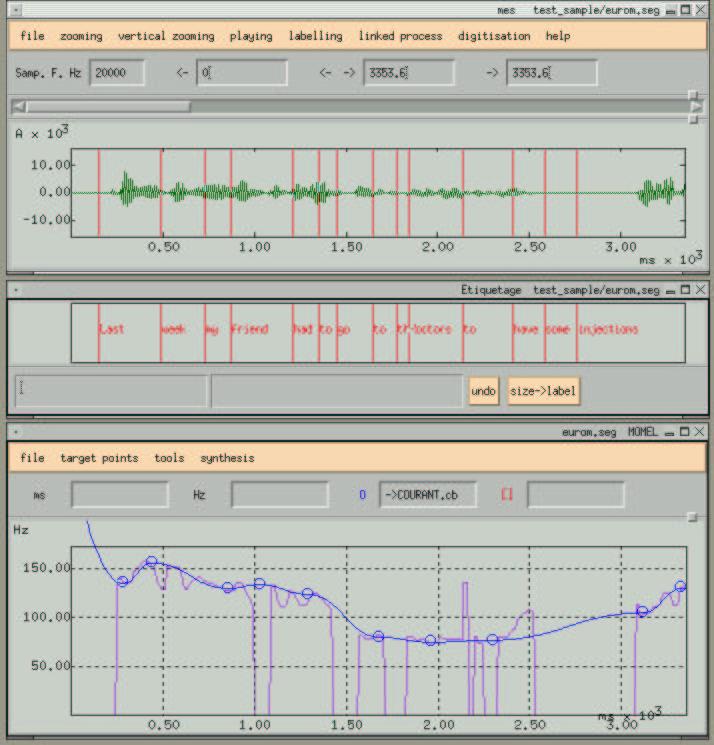This screenshot has height=745, width=714.
Task: Click the rightmost end time field 3353.6
Action: click(552, 73)
